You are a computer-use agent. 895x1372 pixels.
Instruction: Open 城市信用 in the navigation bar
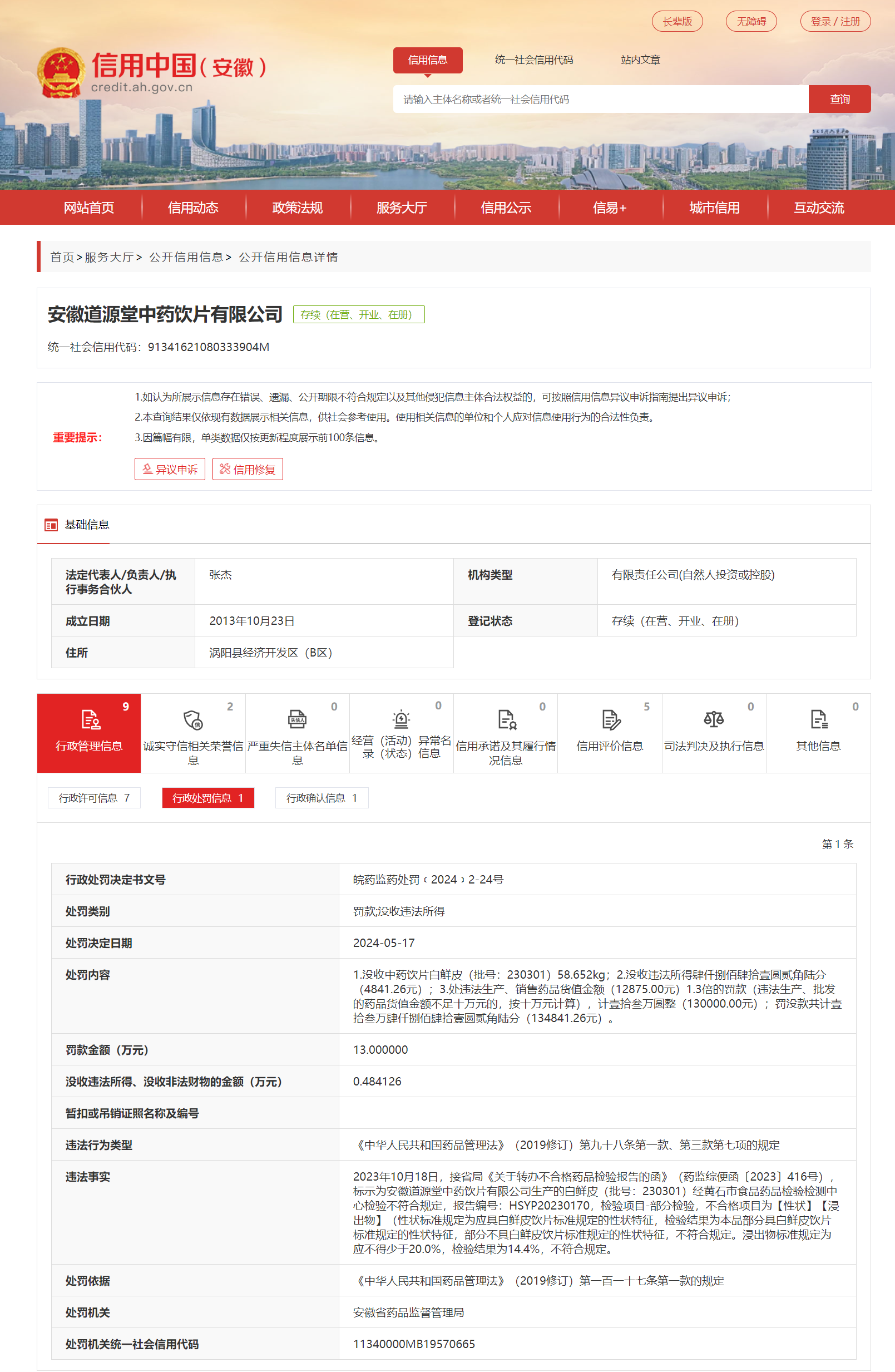715,208
